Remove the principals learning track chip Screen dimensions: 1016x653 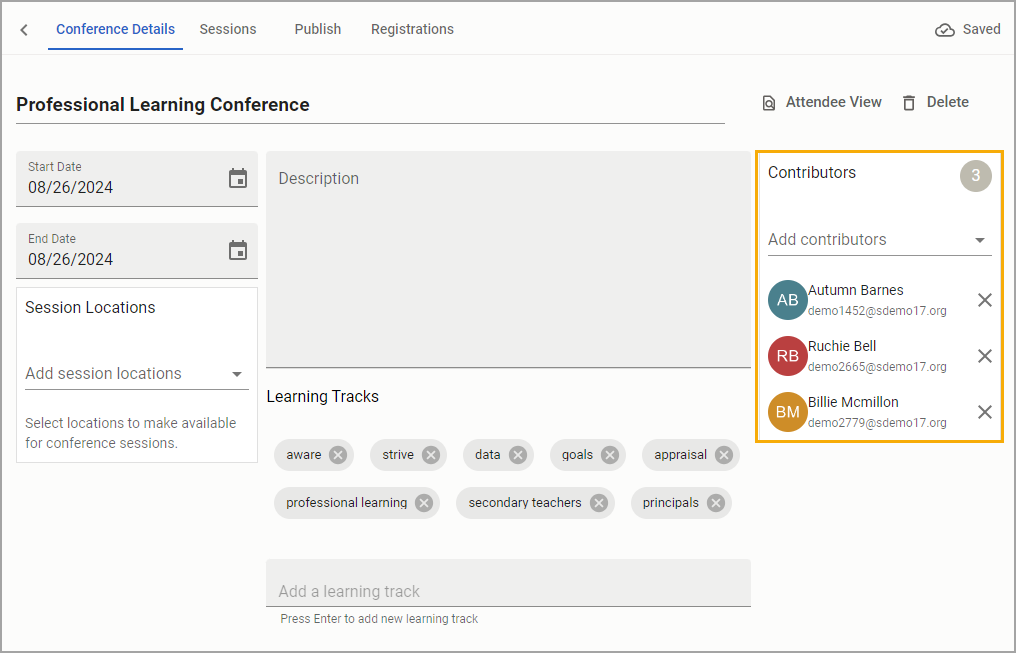[715, 503]
